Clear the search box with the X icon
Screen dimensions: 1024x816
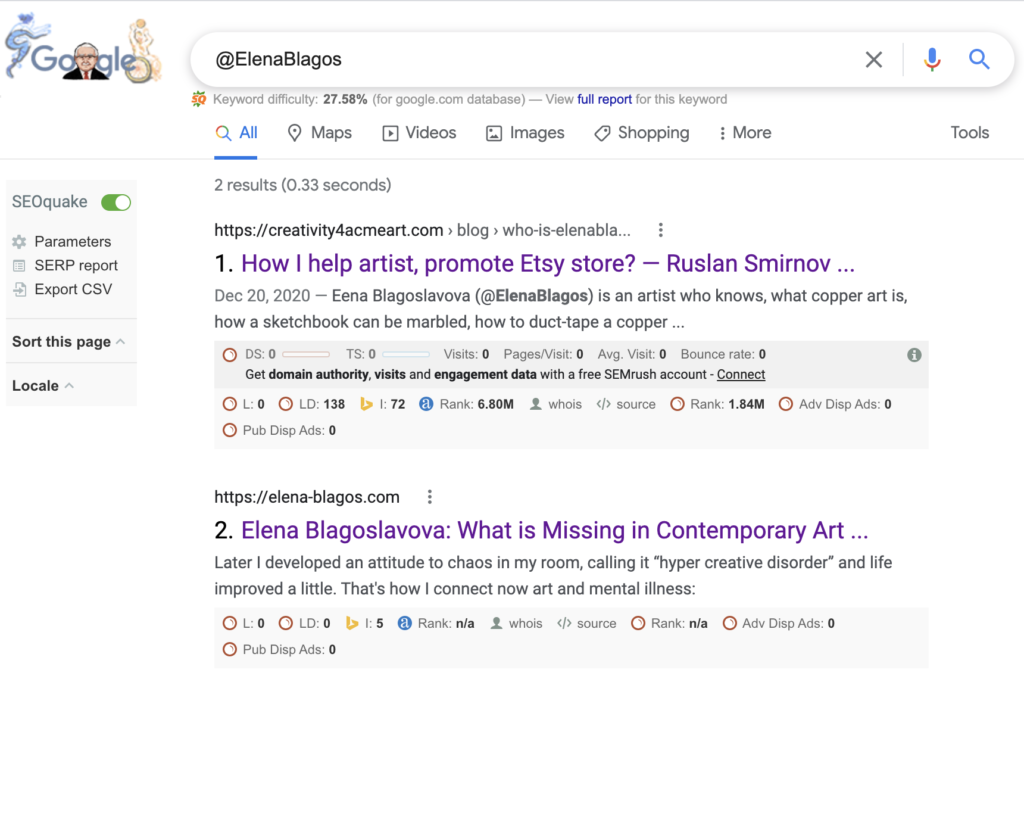(873, 59)
